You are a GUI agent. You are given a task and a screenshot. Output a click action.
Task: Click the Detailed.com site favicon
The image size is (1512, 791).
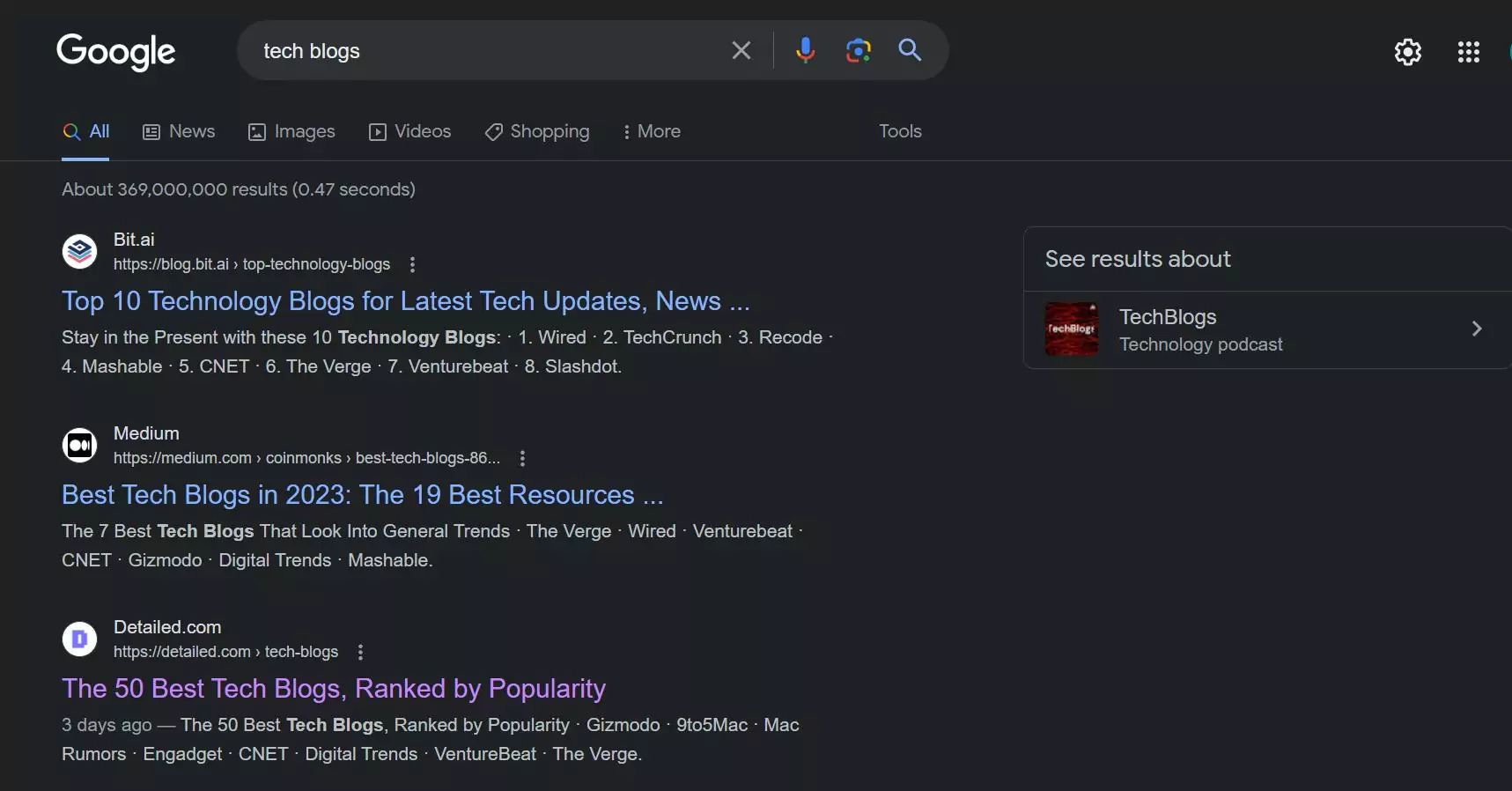pos(79,639)
